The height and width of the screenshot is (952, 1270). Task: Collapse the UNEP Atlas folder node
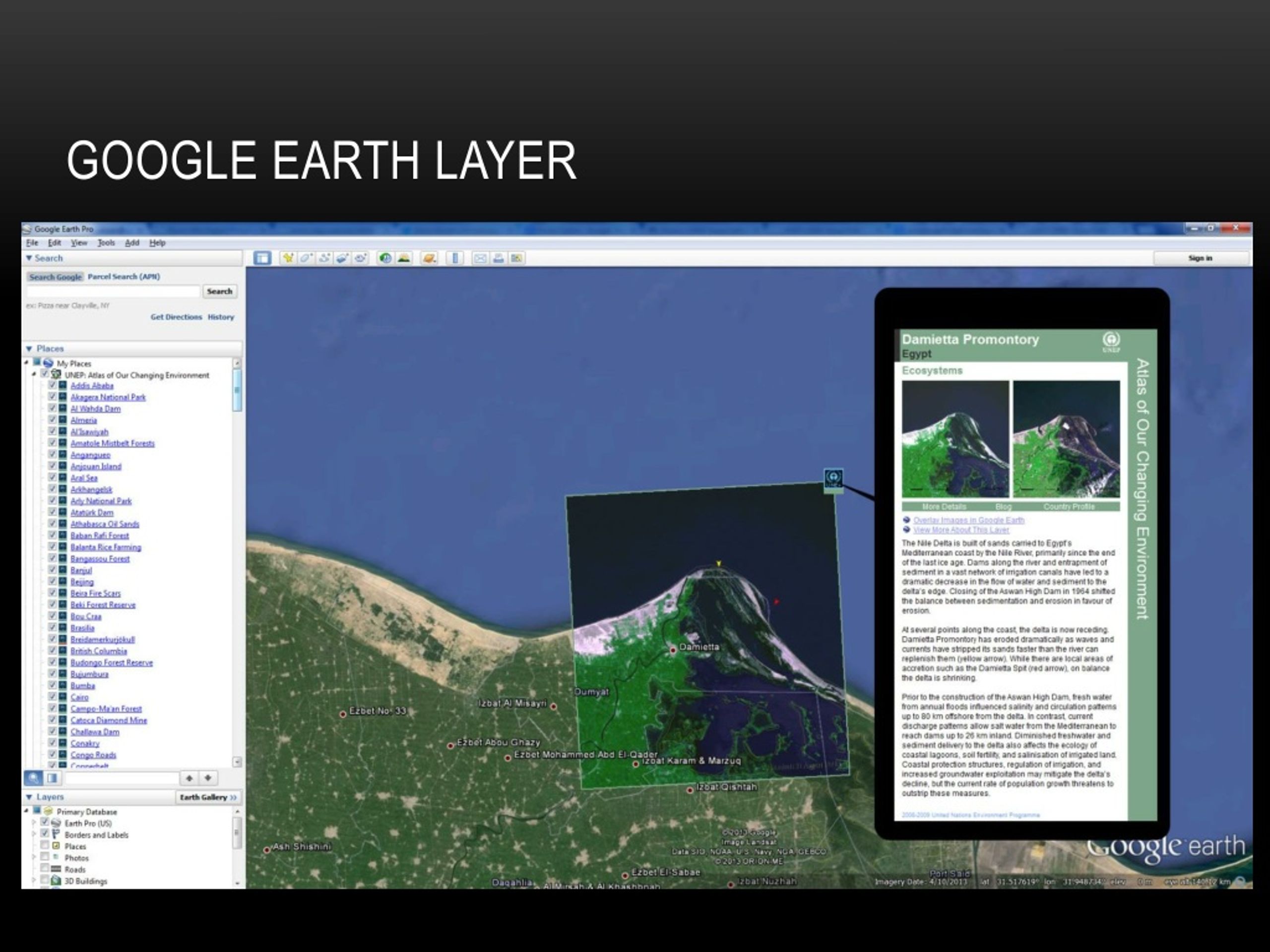click(x=34, y=374)
